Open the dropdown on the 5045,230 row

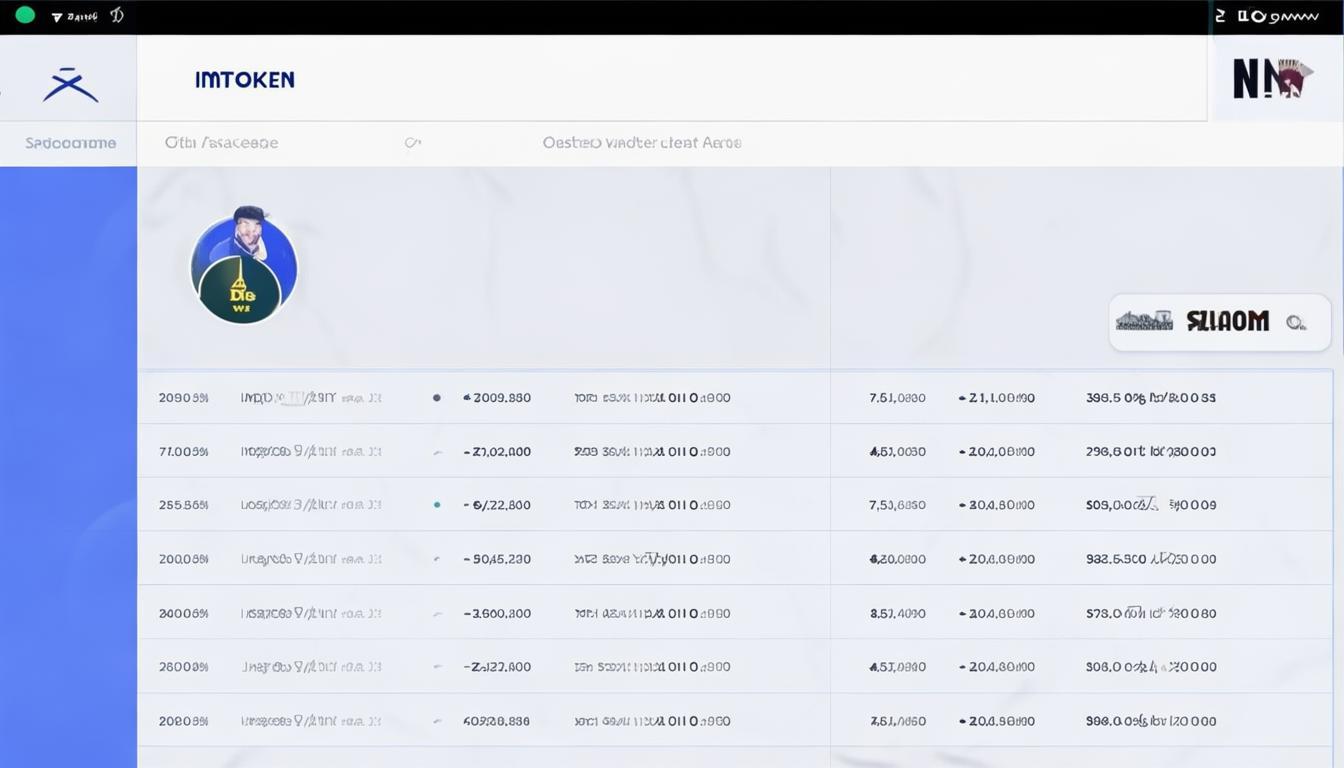436,559
